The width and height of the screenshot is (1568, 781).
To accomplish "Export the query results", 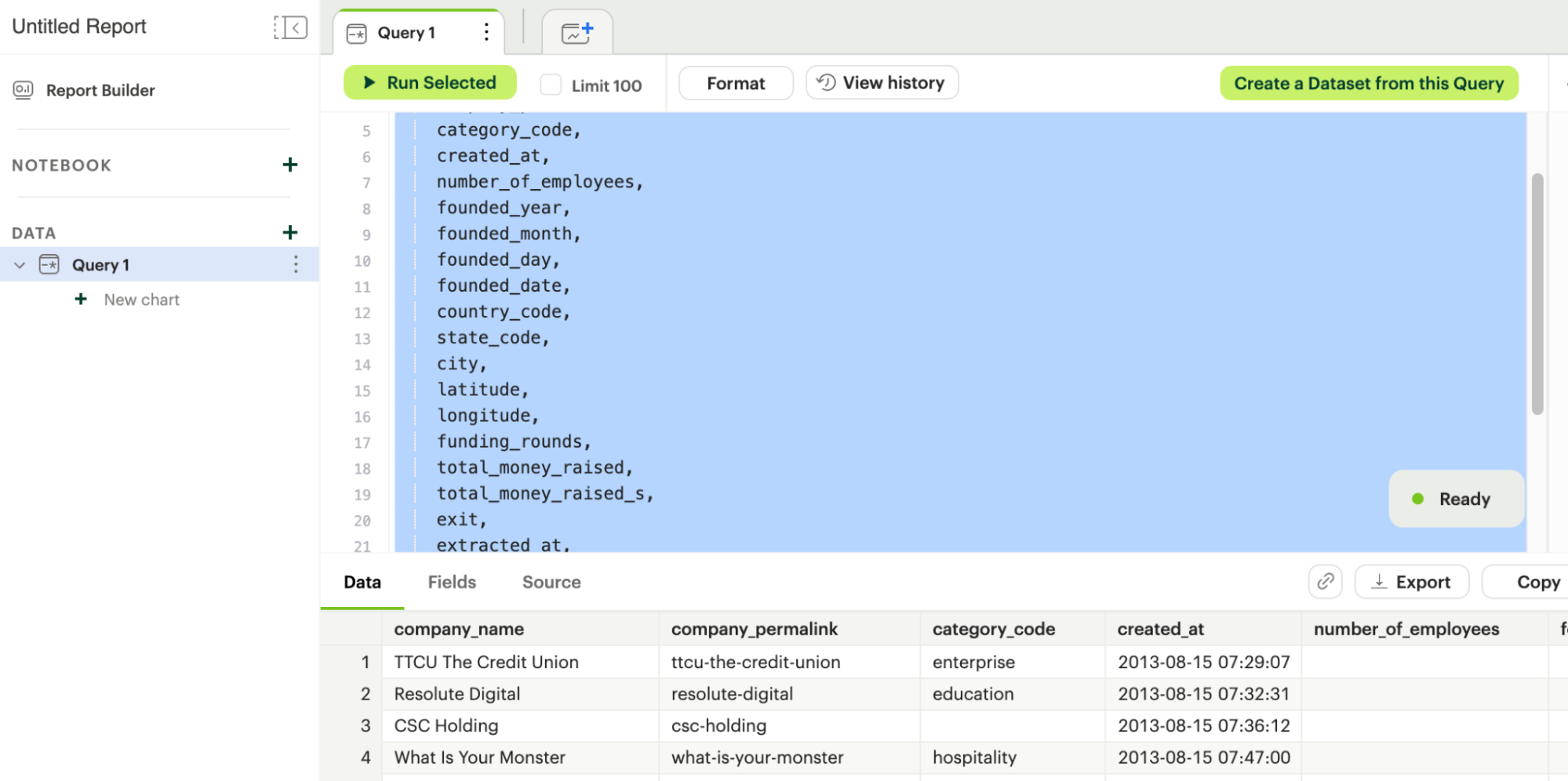I will tap(1411, 582).
